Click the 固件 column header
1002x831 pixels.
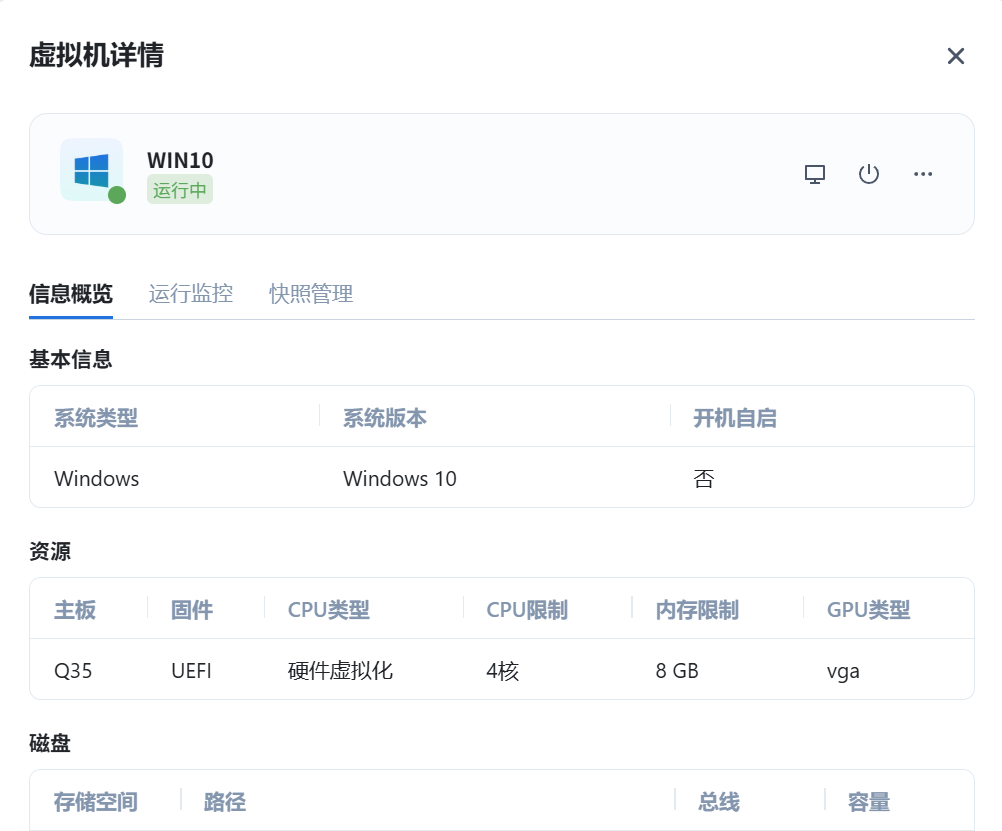pyautogui.click(x=192, y=610)
